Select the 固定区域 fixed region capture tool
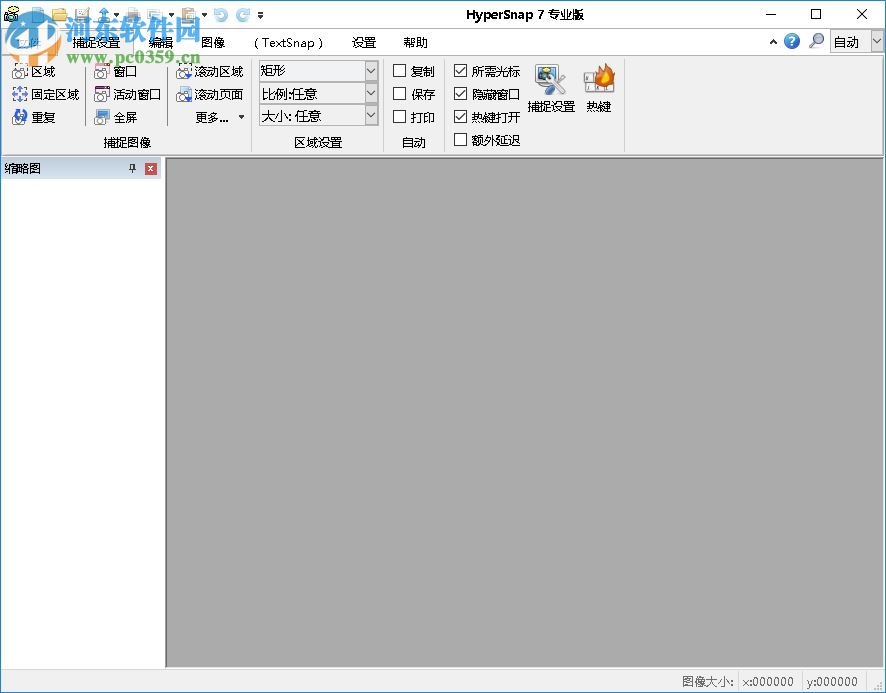Image resolution: width=886 pixels, height=693 pixels. 47,94
